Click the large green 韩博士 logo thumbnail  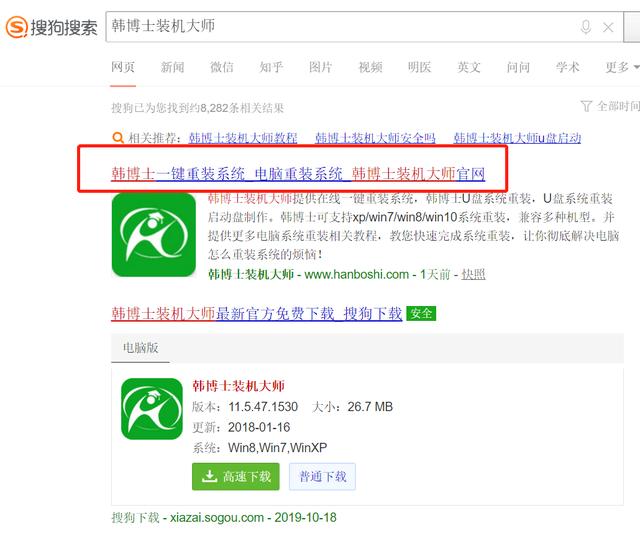tap(154, 235)
